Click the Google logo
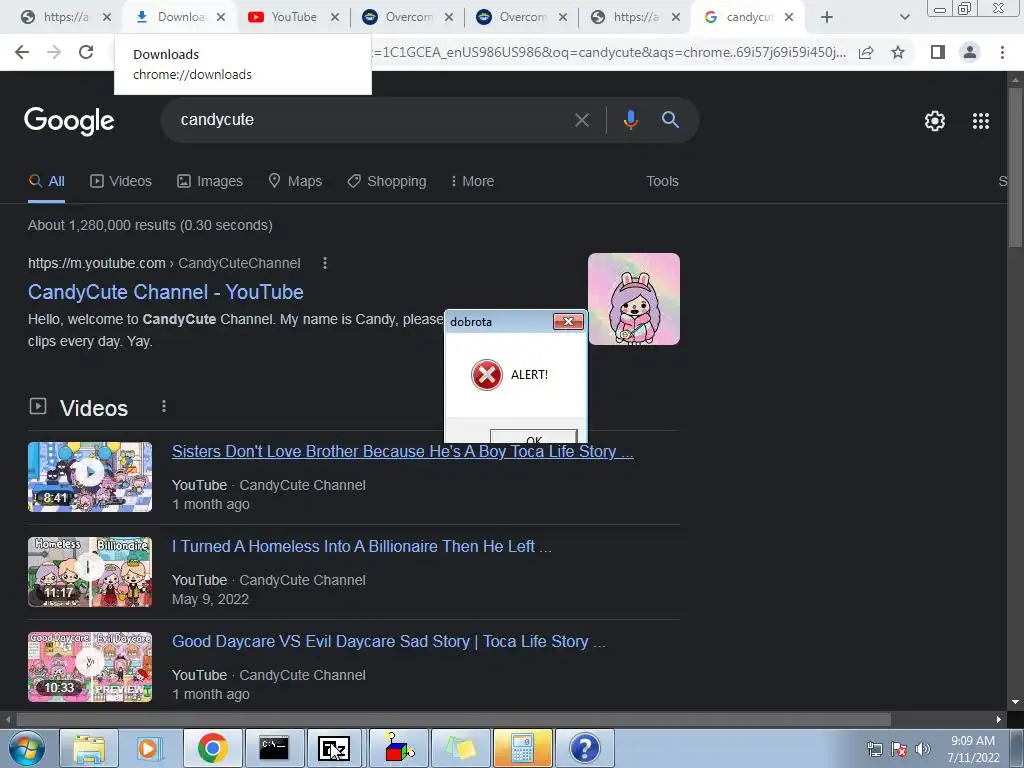The image size is (1024, 768). click(69, 121)
